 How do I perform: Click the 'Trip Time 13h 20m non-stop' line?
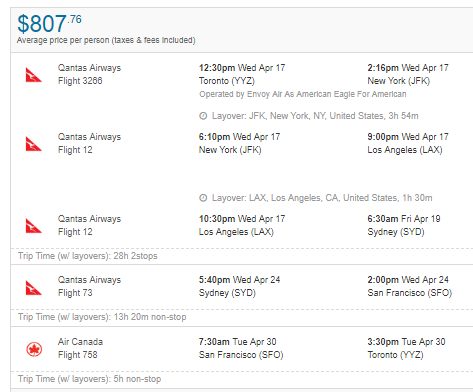point(102,317)
